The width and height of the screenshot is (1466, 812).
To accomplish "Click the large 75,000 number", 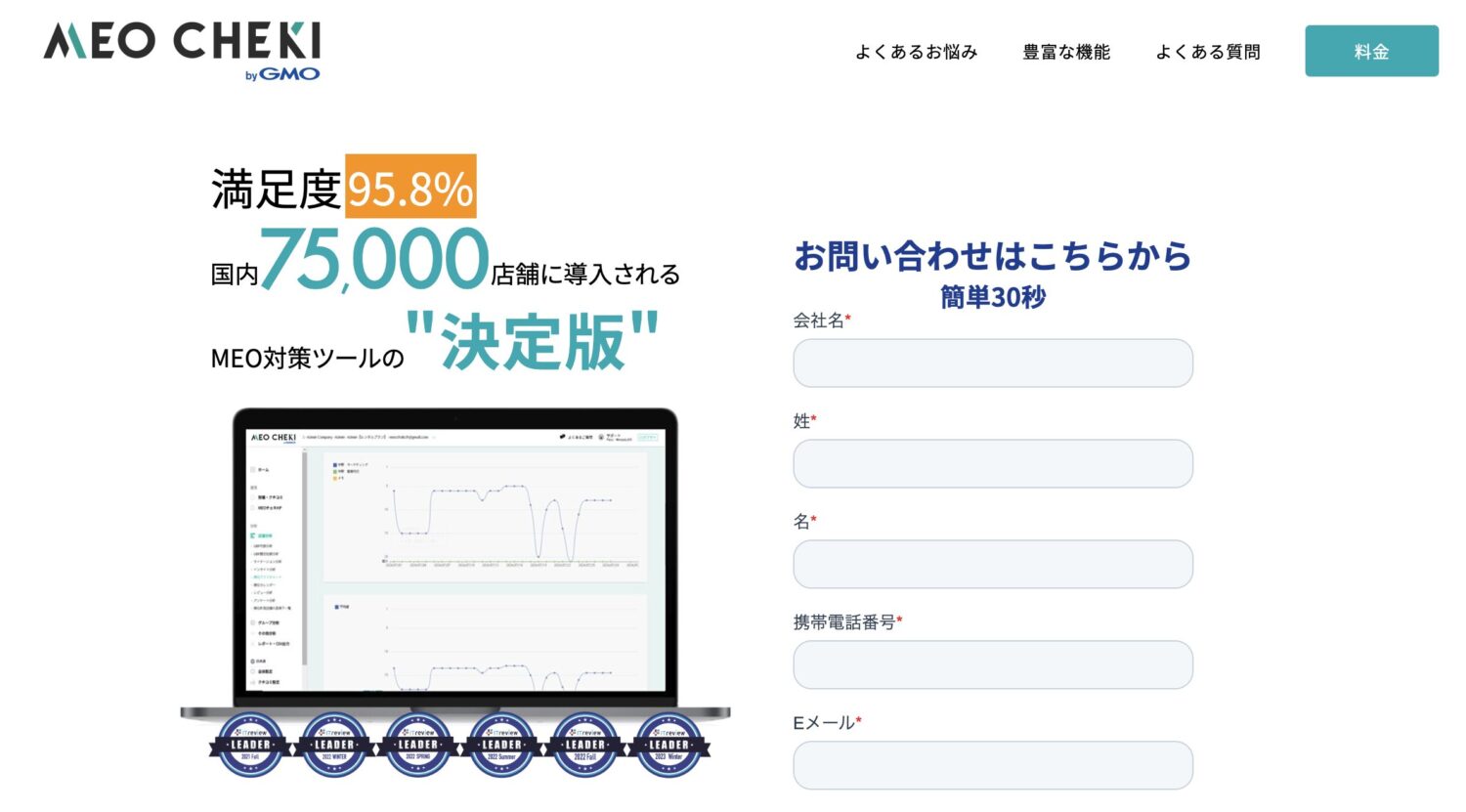I will (x=374, y=260).
